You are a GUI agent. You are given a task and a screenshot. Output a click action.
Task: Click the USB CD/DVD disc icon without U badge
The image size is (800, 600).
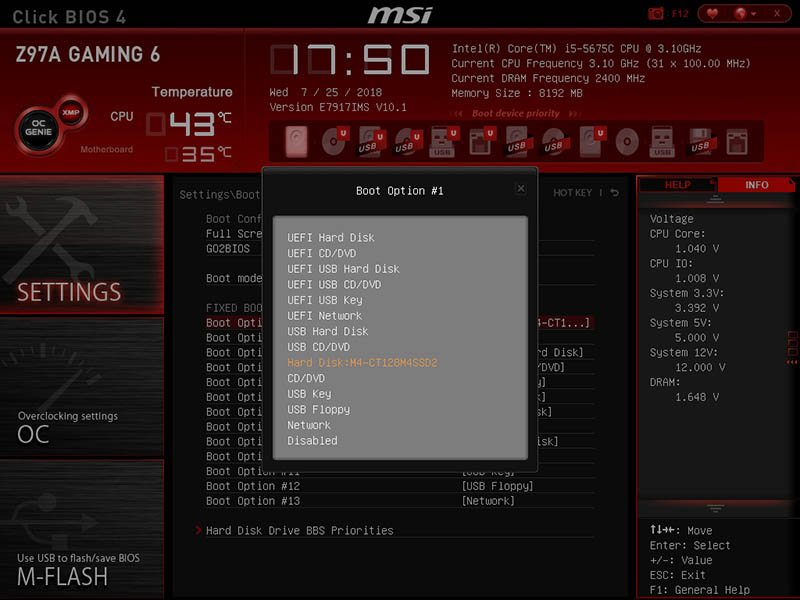pos(554,141)
